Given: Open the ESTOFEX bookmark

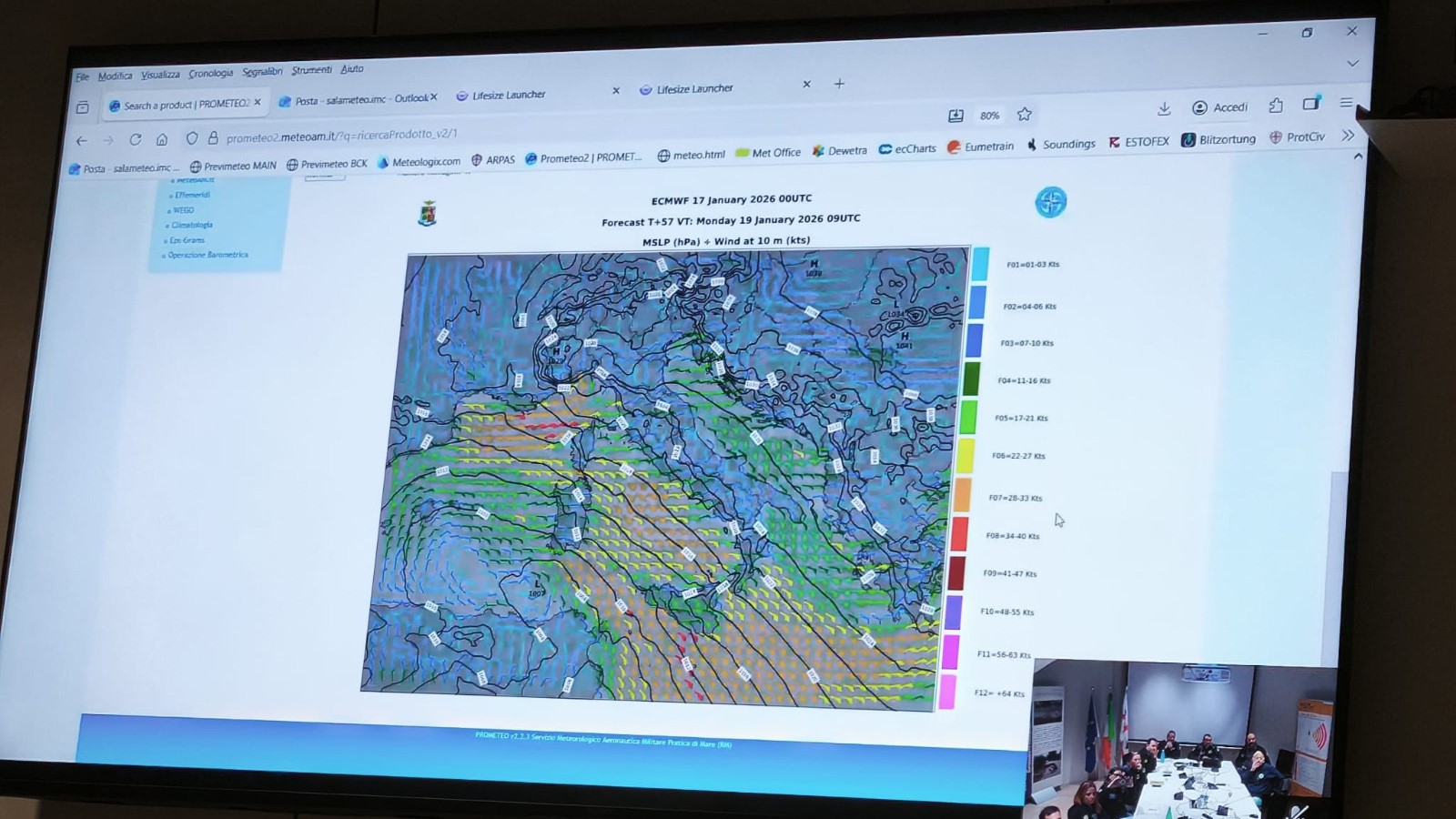Looking at the screenshot, I should pyautogui.click(x=1138, y=142).
